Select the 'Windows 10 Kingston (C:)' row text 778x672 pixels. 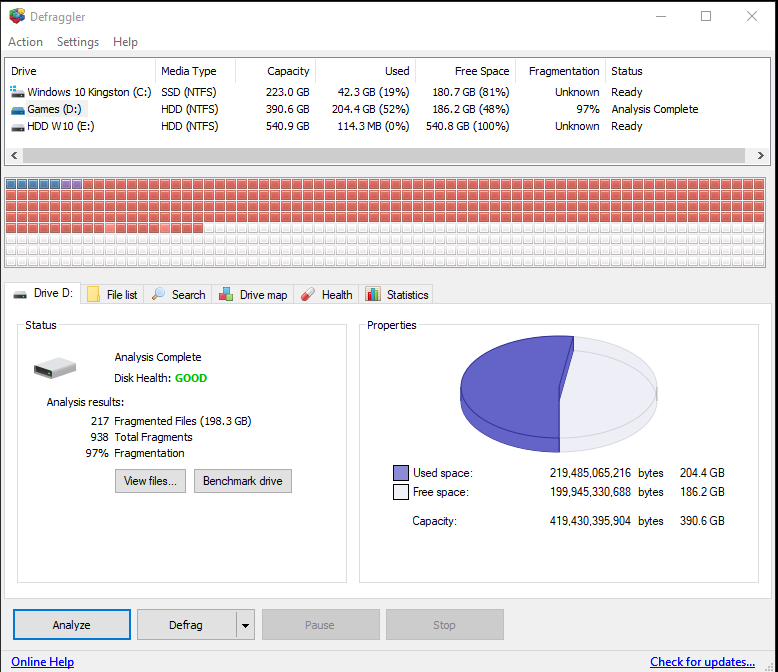coord(89,92)
